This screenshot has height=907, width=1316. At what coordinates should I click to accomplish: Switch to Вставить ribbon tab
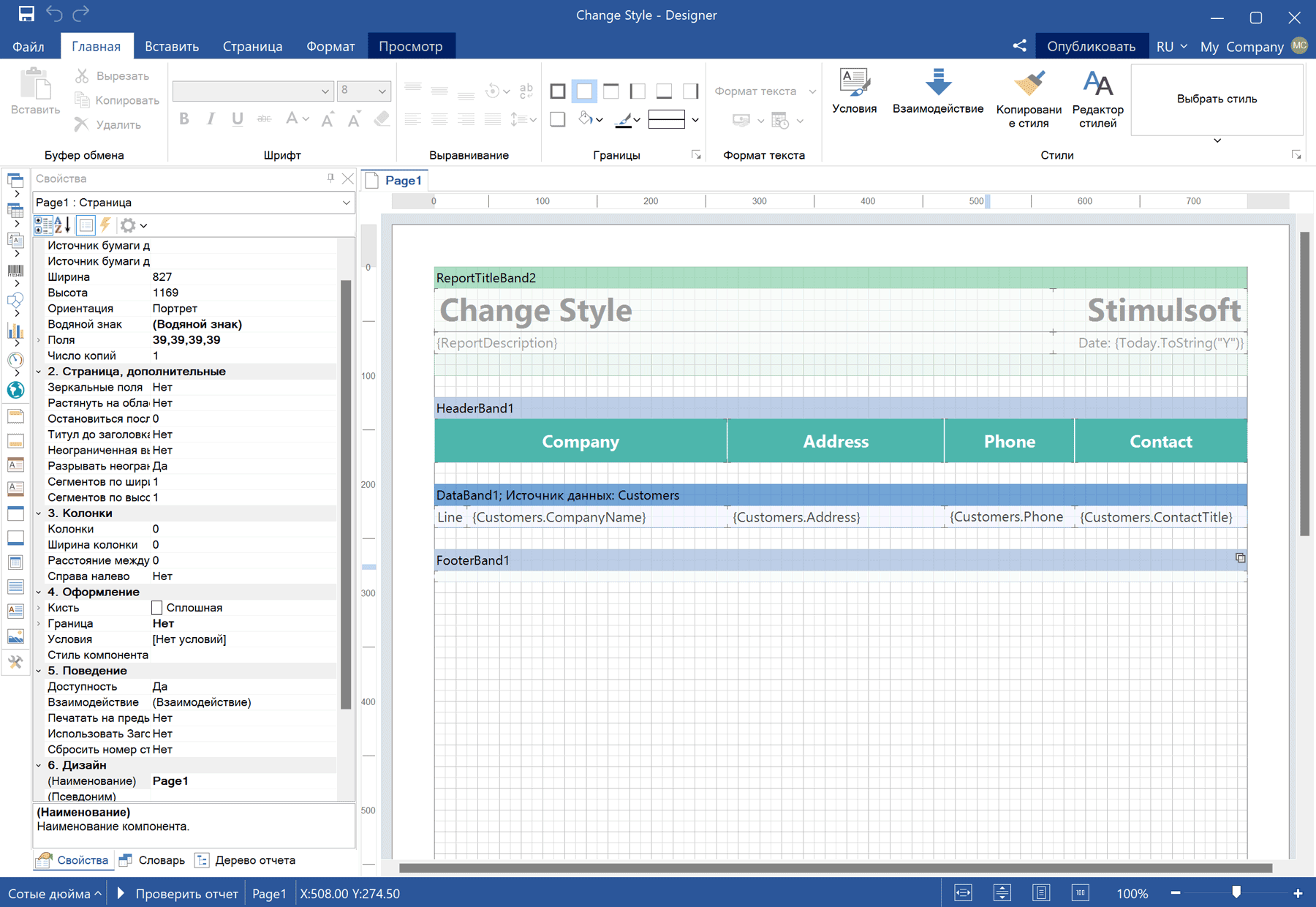tap(172, 46)
